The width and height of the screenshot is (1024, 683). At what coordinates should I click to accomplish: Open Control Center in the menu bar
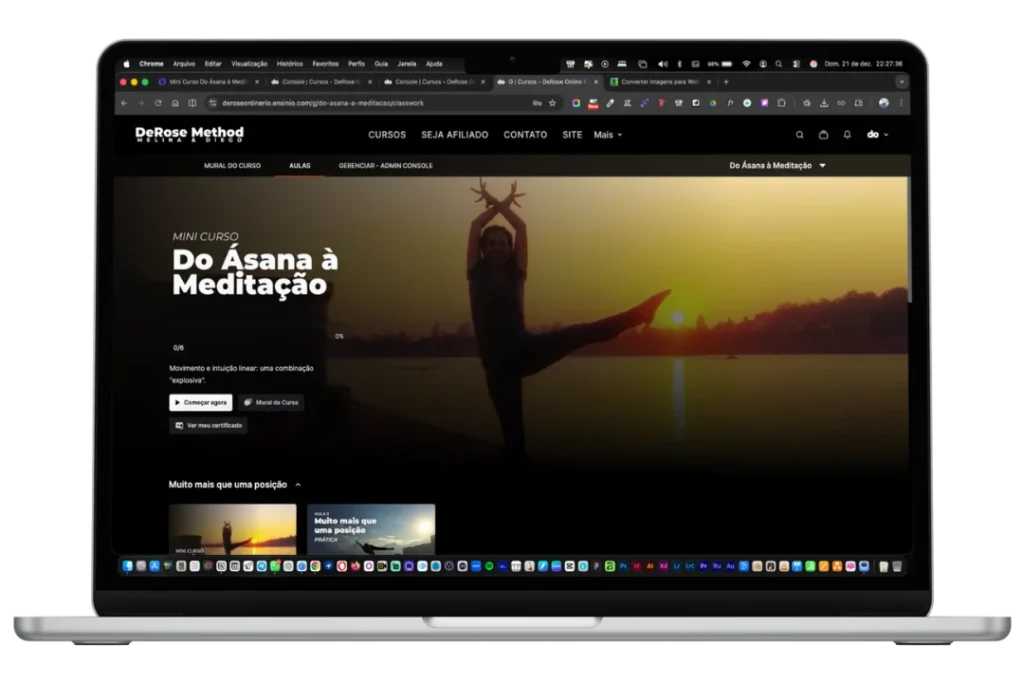(796, 64)
